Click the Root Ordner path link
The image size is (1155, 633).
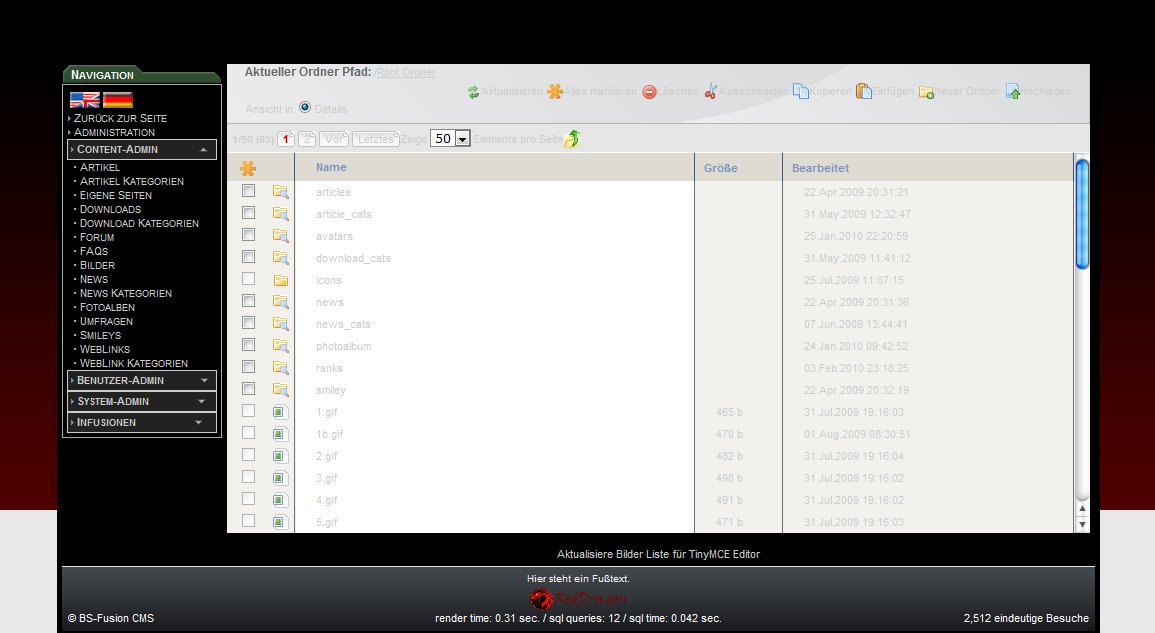pos(406,73)
